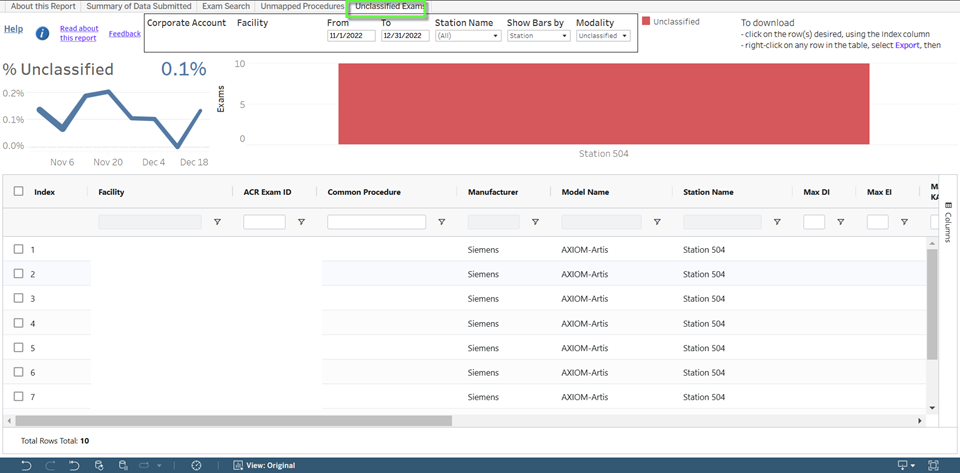
Task: Sort by Station Name column header
Action: [x=708, y=192]
